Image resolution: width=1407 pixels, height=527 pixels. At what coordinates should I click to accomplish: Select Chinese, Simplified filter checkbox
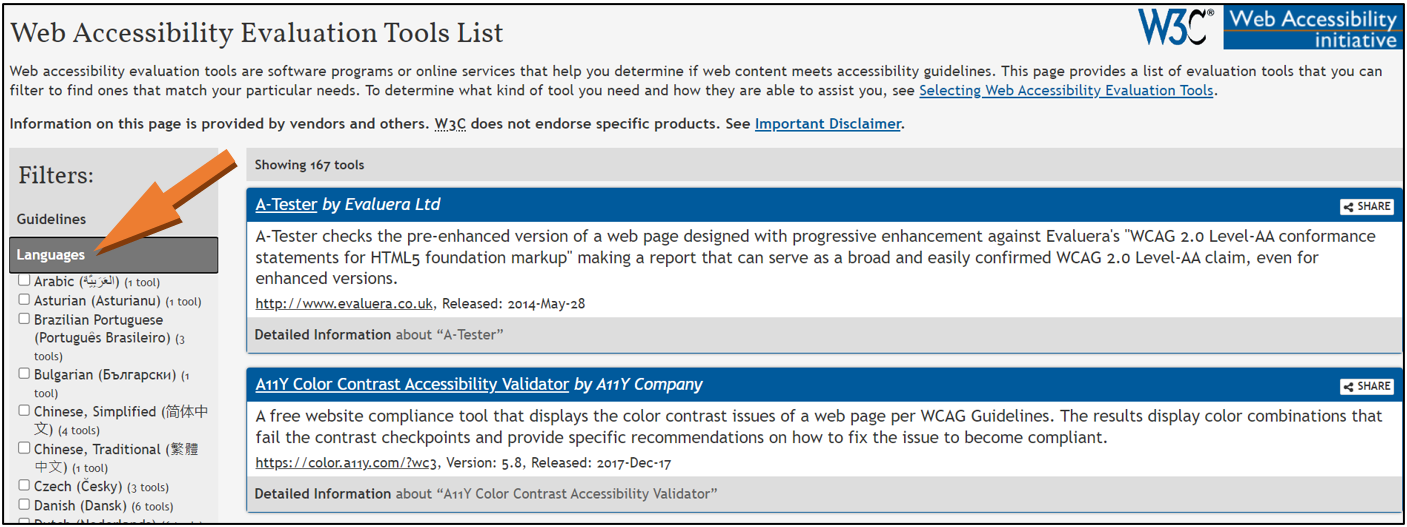pyautogui.click(x=24, y=411)
